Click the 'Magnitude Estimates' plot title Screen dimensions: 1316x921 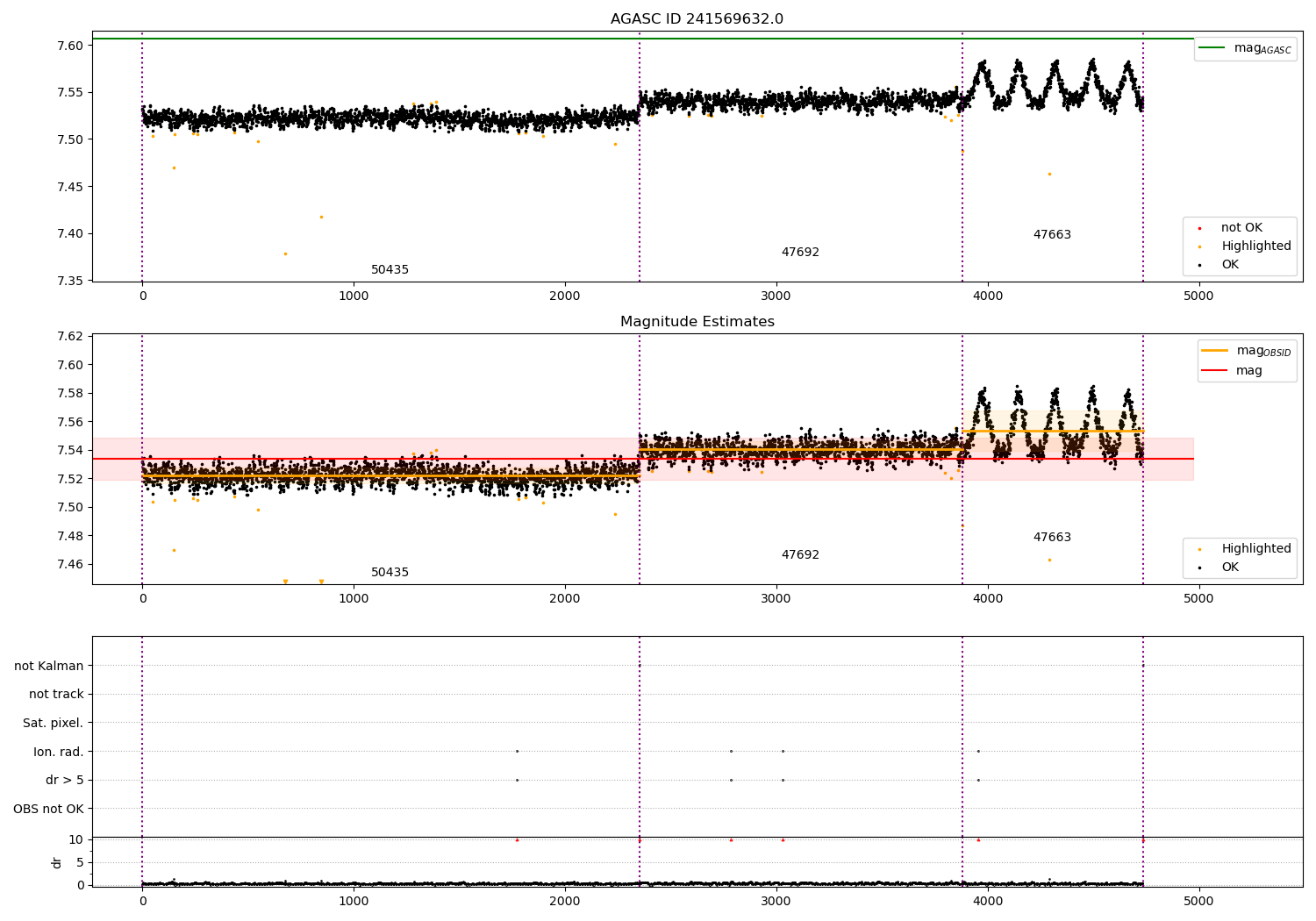coord(697,322)
